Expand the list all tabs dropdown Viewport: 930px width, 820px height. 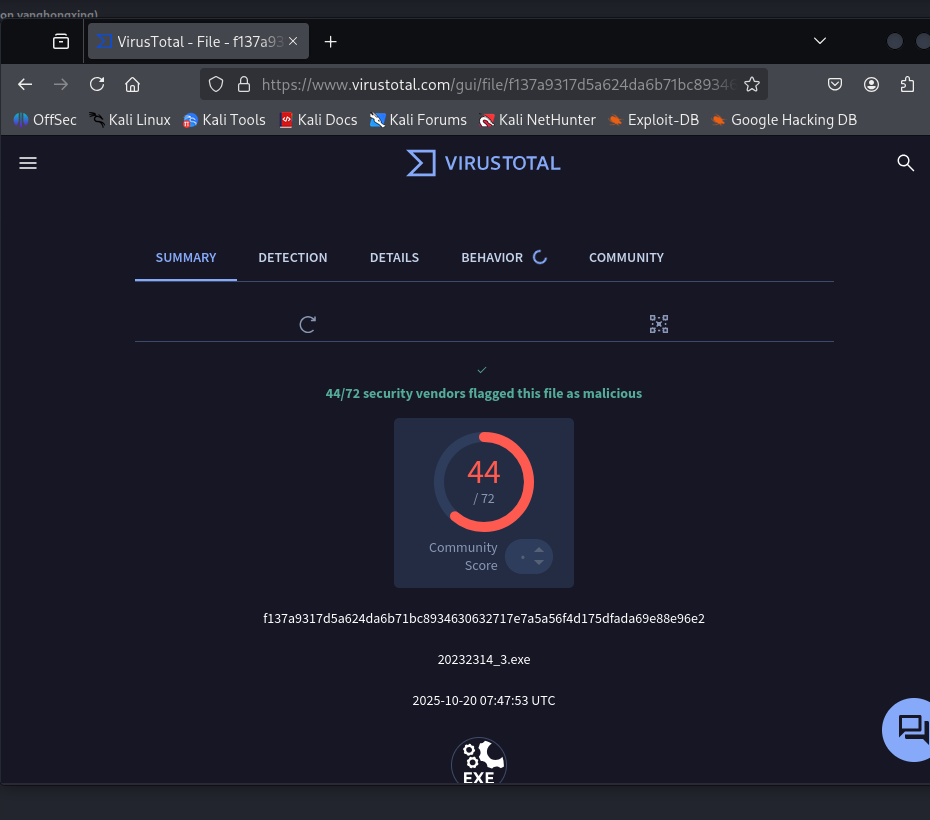point(820,41)
